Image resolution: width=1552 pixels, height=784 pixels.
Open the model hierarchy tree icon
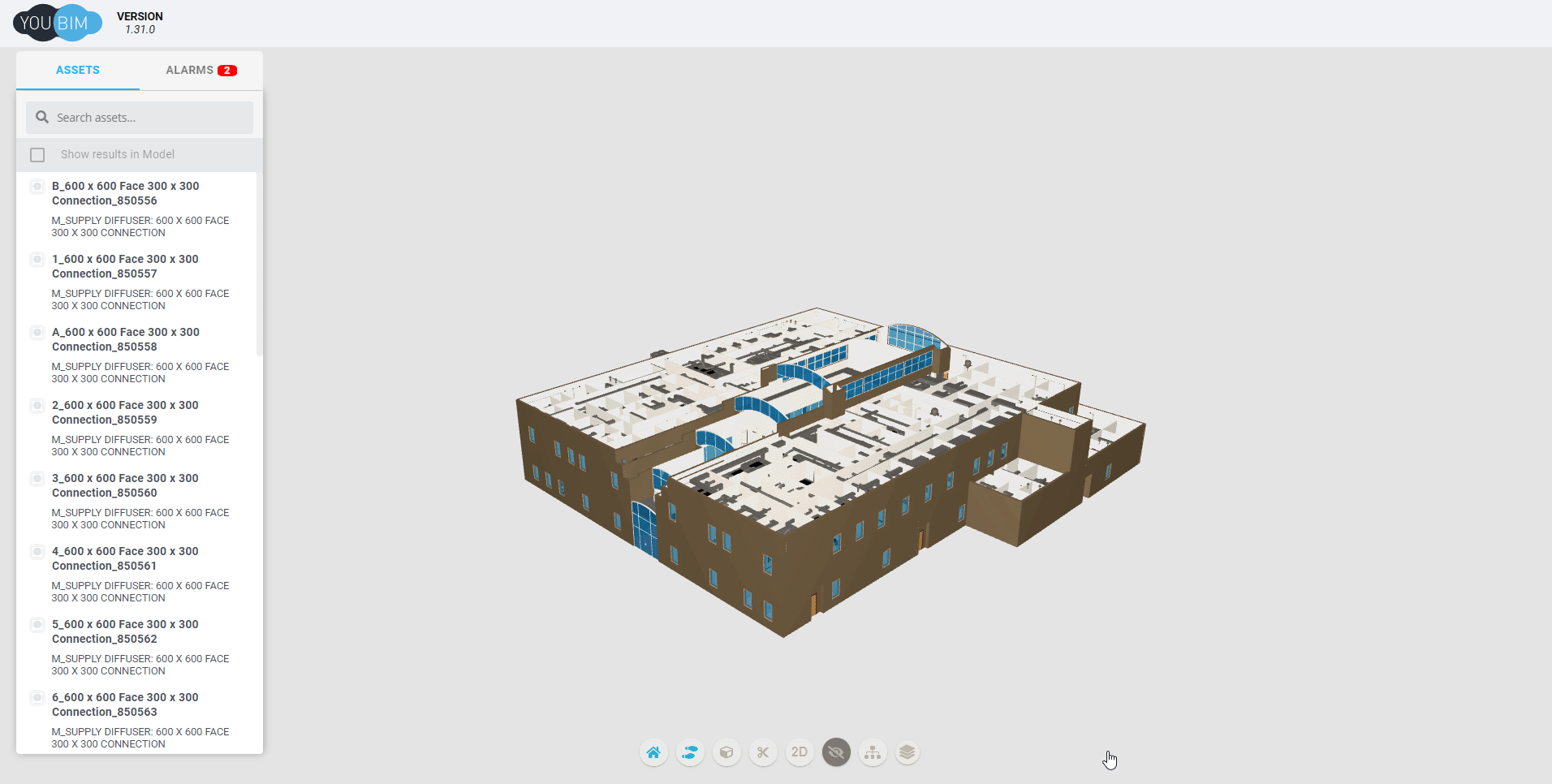click(873, 752)
